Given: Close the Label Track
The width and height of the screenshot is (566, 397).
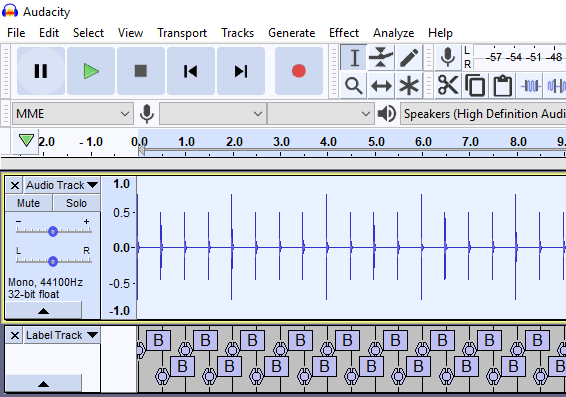Looking at the screenshot, I should pyautogui.click(x=15, y=335).
